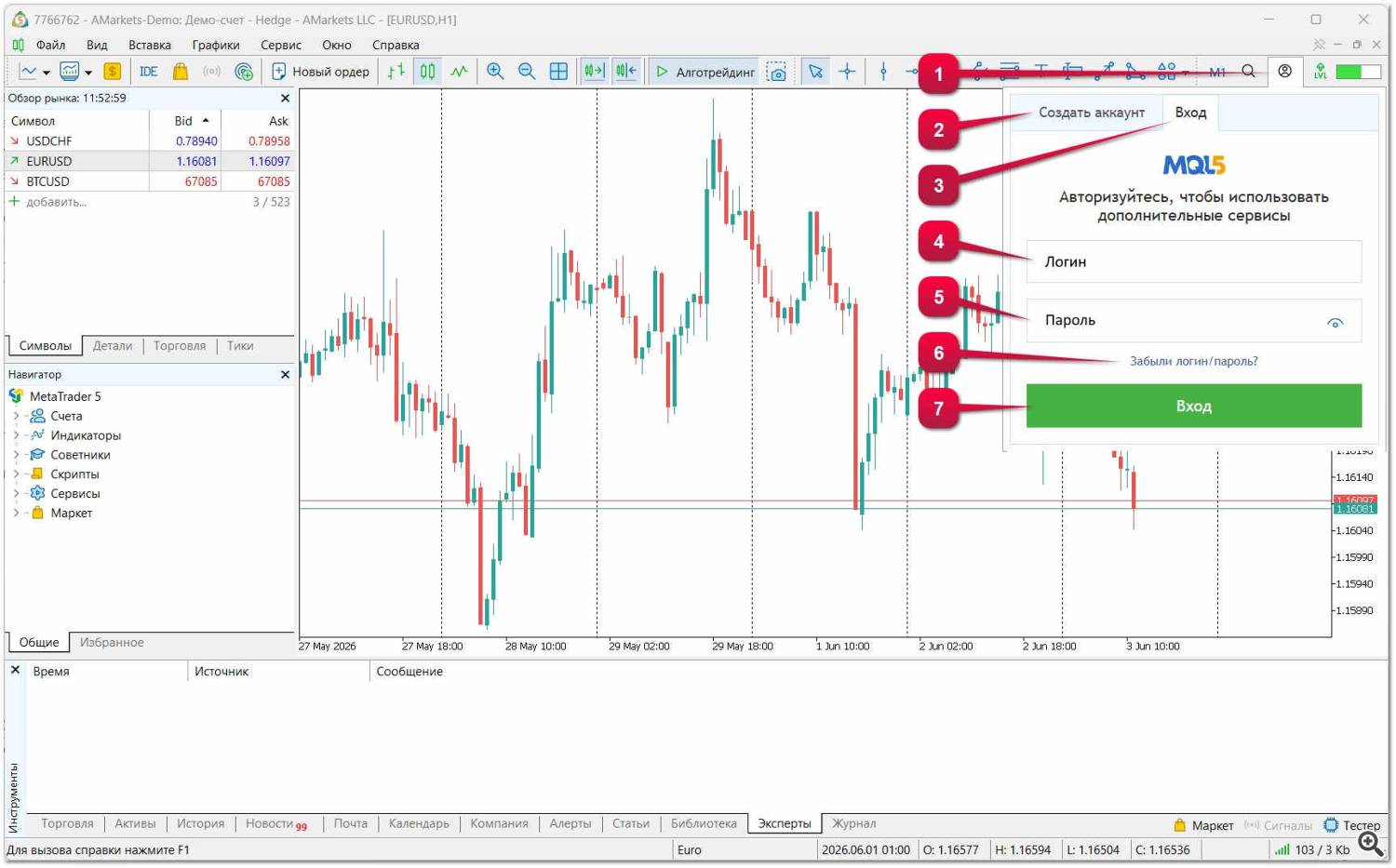Viewport: 1396px width, 868px height.
Task: Expand the Сервисы tree node
Action: coord(16,494)
